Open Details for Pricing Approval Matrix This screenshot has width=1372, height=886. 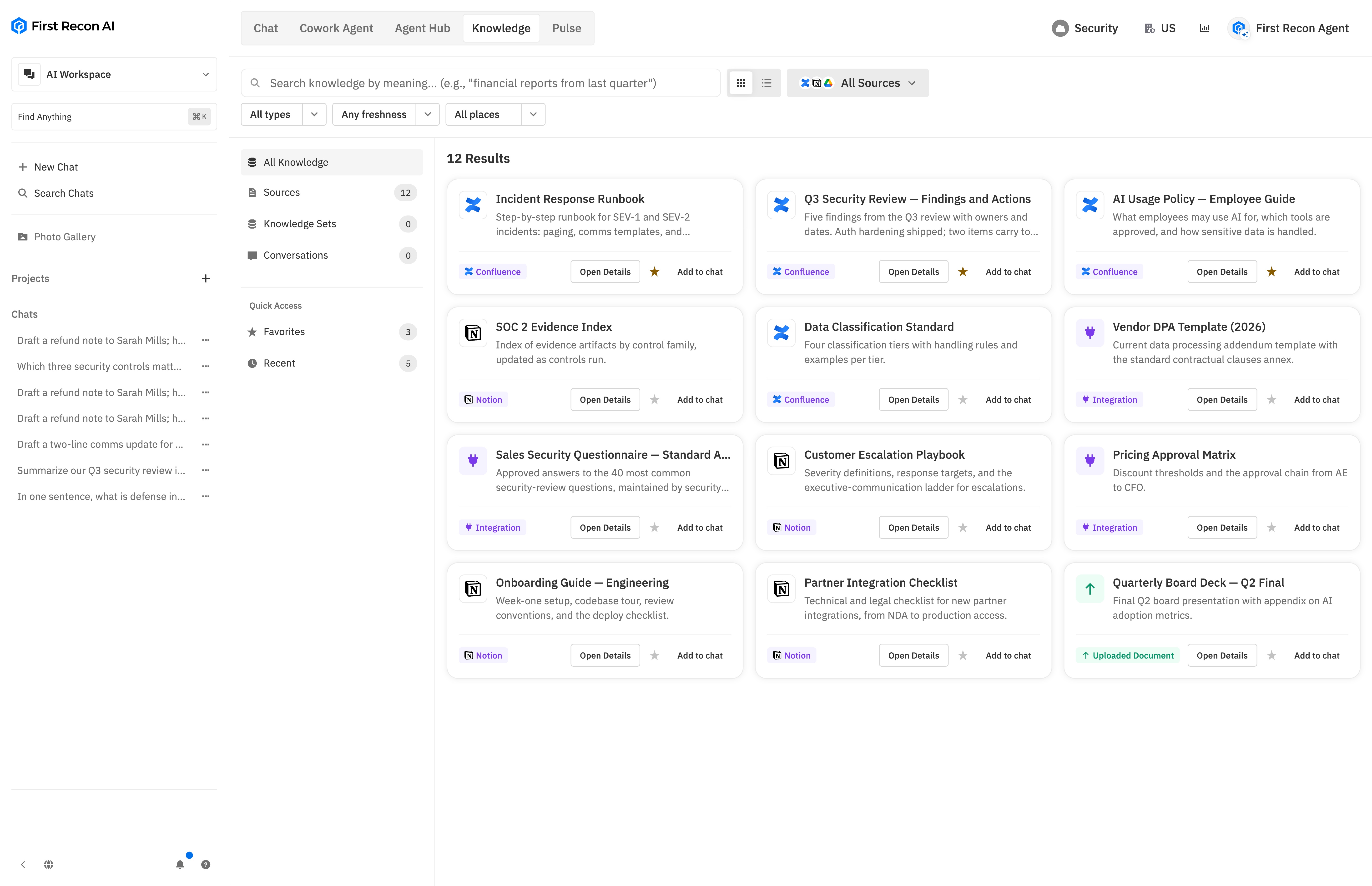click(x=1222, y=528)
